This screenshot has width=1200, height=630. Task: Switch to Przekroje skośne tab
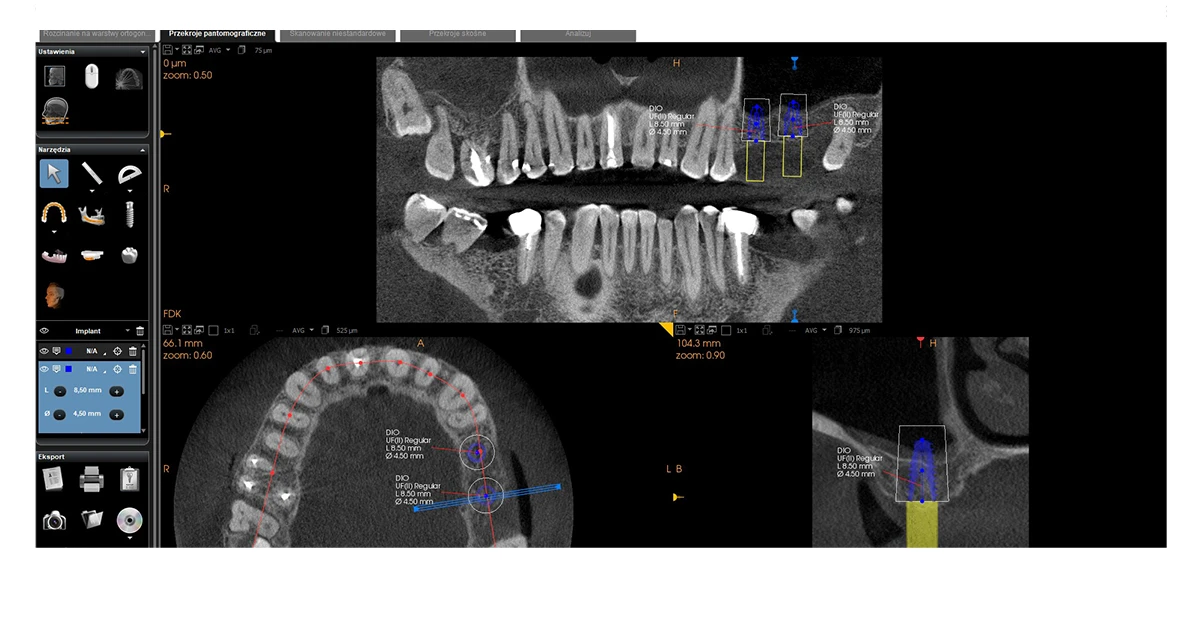pos(457,34)
